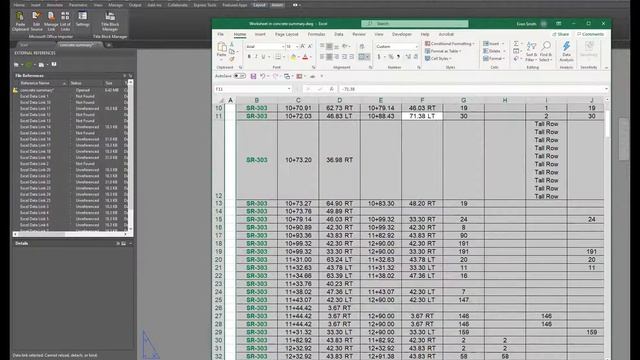Open the File tab in Excel

pos(221,34)
